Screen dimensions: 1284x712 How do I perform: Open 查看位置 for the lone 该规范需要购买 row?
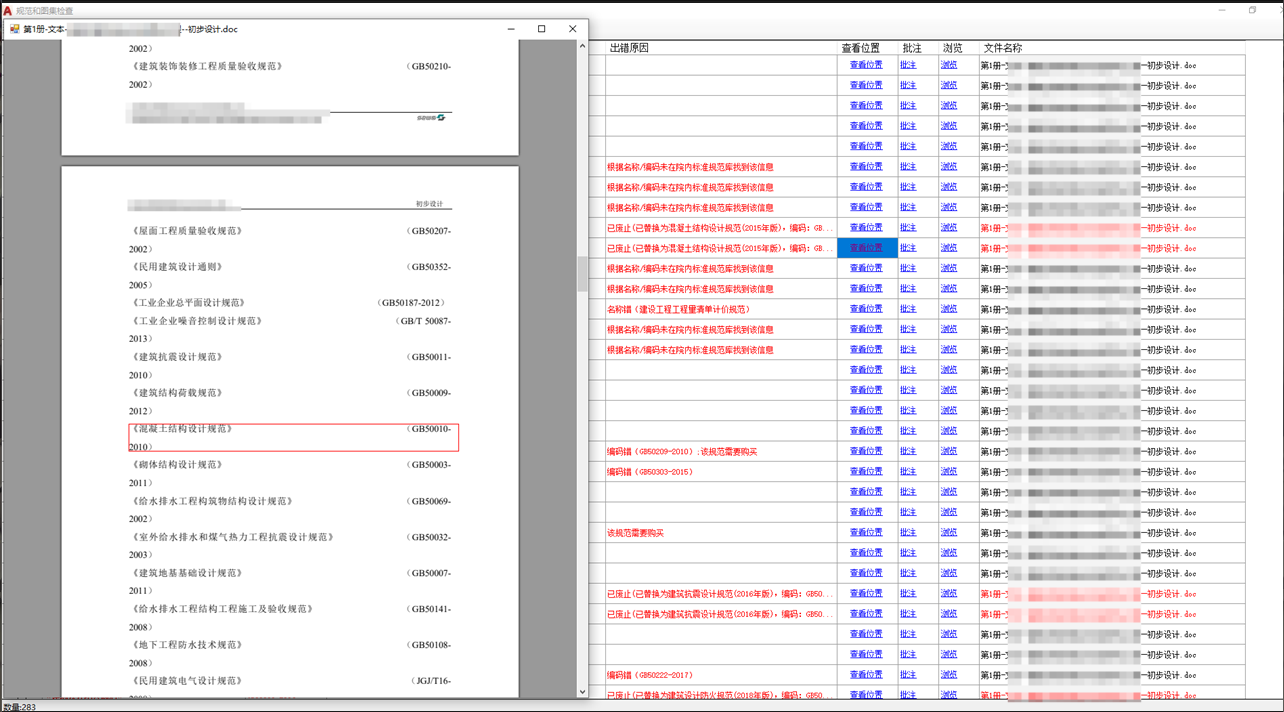(866, 532)
